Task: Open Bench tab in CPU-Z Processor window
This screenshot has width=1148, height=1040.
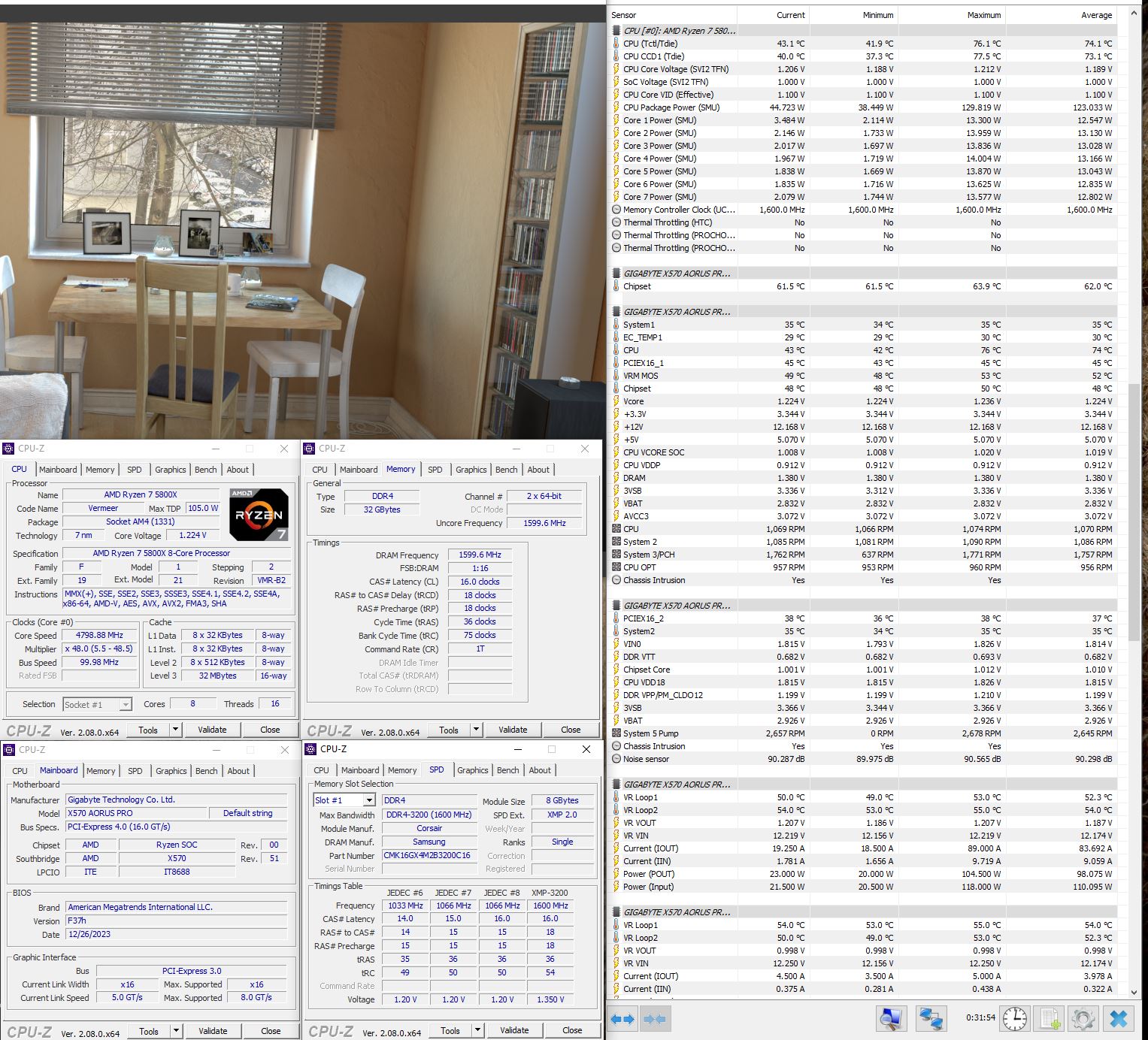Action: click(205, 470)
